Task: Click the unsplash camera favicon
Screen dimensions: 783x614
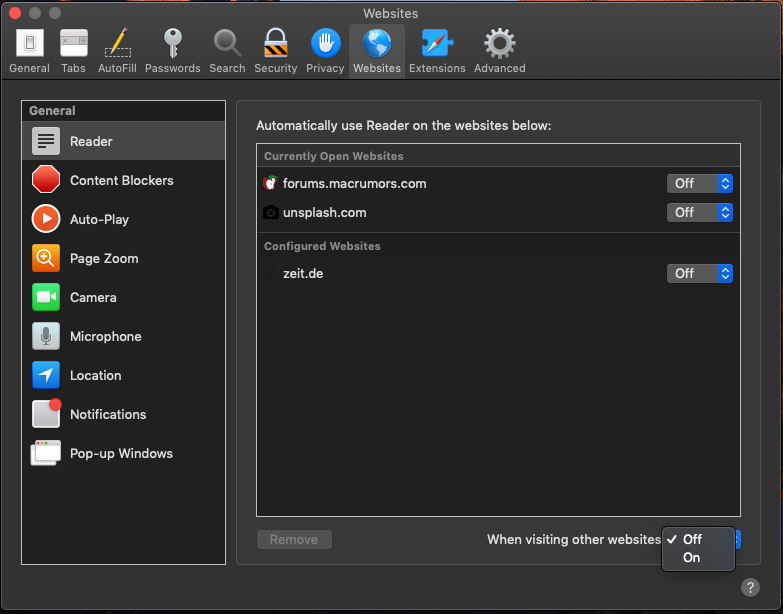Action: tap(271, 212)
